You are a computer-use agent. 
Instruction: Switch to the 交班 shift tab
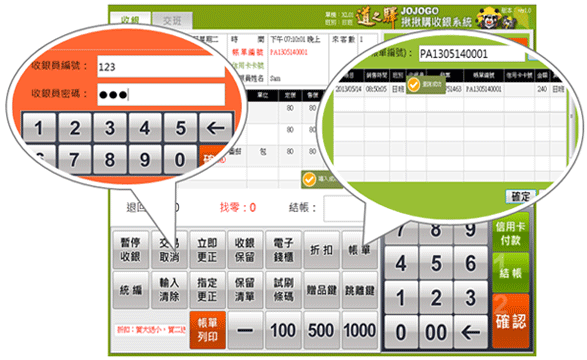pos(172,21)
